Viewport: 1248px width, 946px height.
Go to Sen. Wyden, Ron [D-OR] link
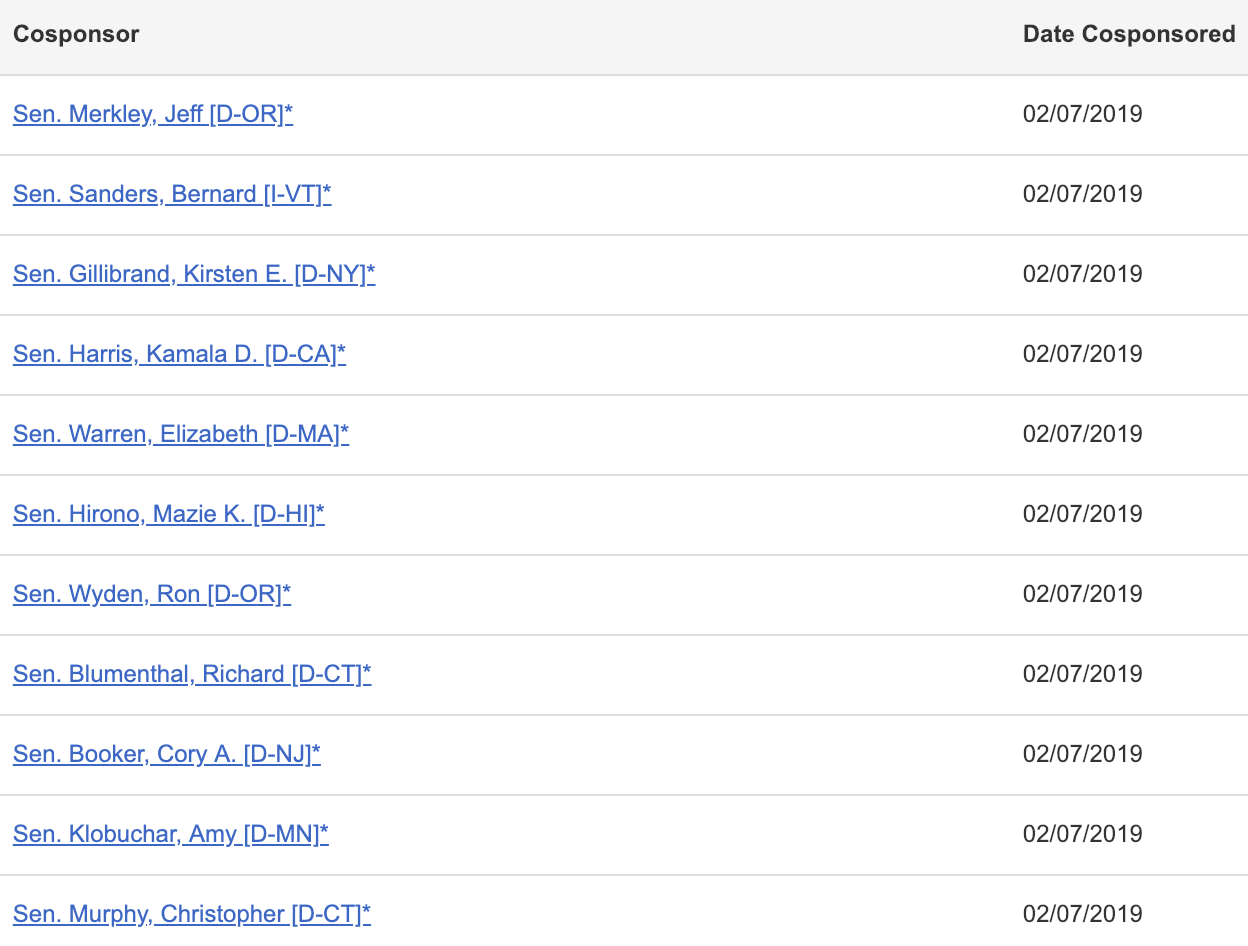click(x=152, y=594)
